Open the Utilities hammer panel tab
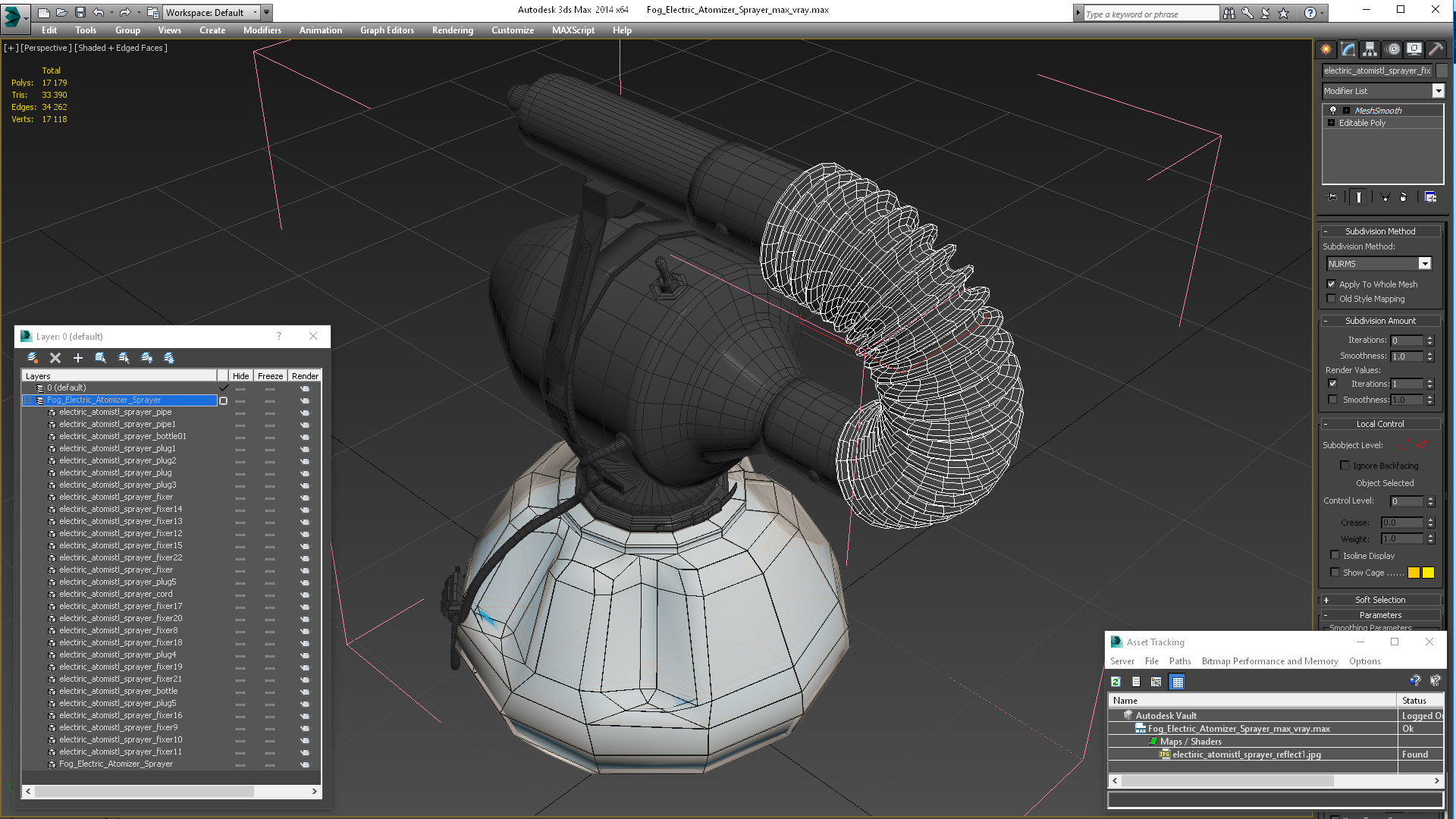Viewport: 1456px width, 819px height. pyautogui.click(x=1436, y=49)
